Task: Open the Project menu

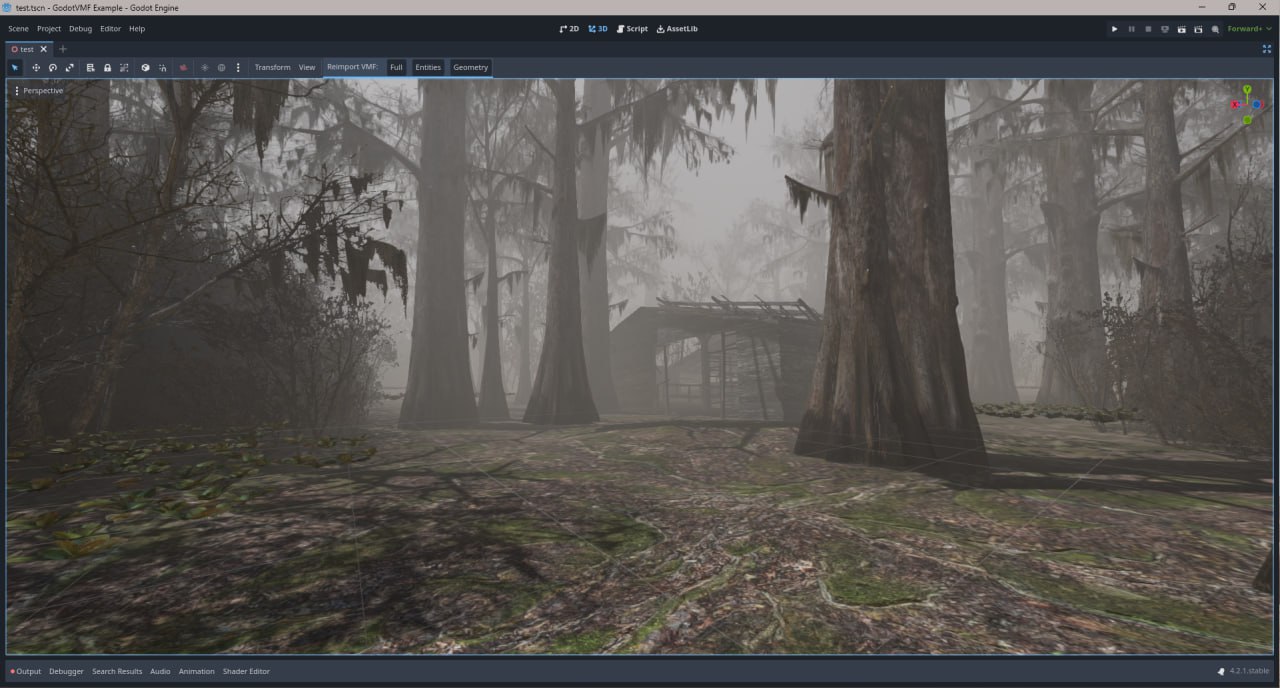Action: 49,29
